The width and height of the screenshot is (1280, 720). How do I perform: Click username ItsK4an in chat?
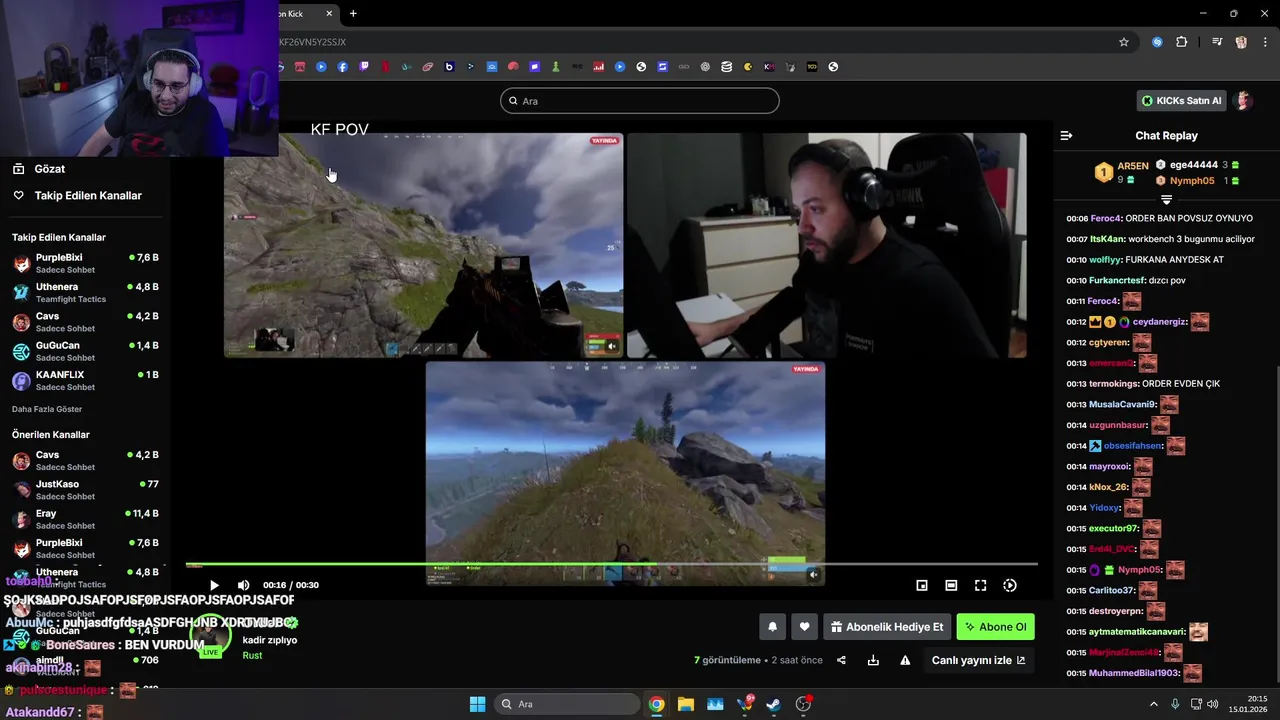pyautogui.click(x=1107, y=239)
